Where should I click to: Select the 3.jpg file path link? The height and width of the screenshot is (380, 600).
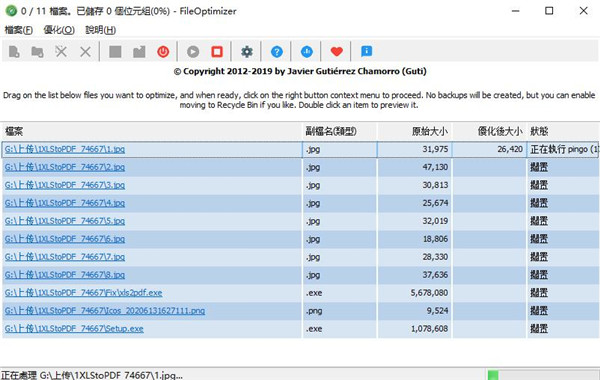pos(65,185)
